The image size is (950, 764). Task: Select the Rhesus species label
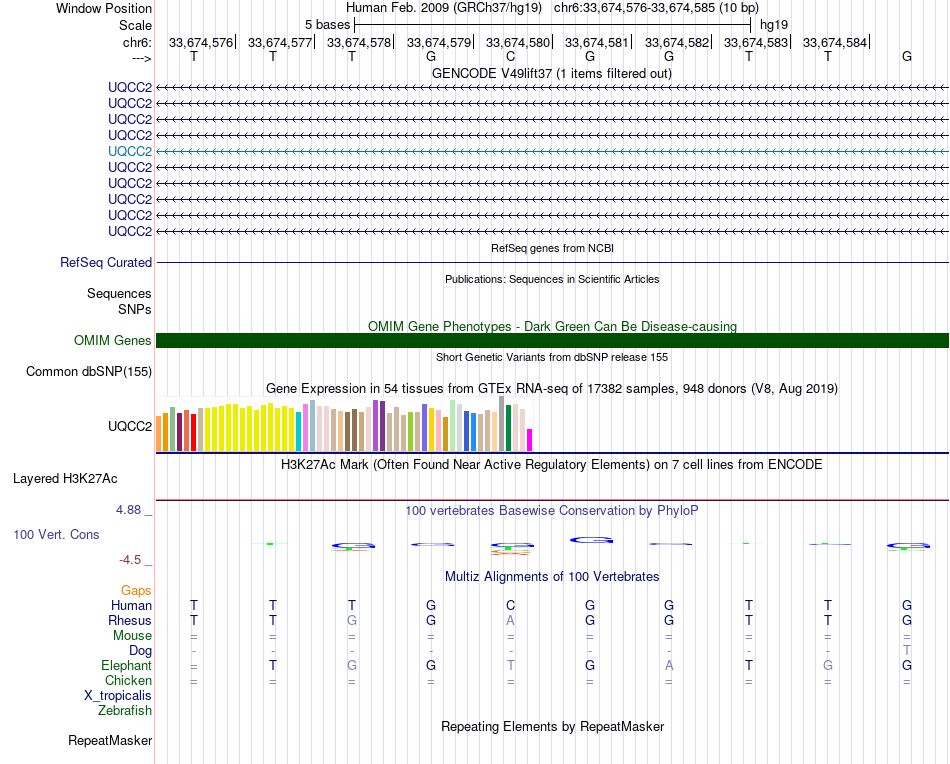pos(130,620)
